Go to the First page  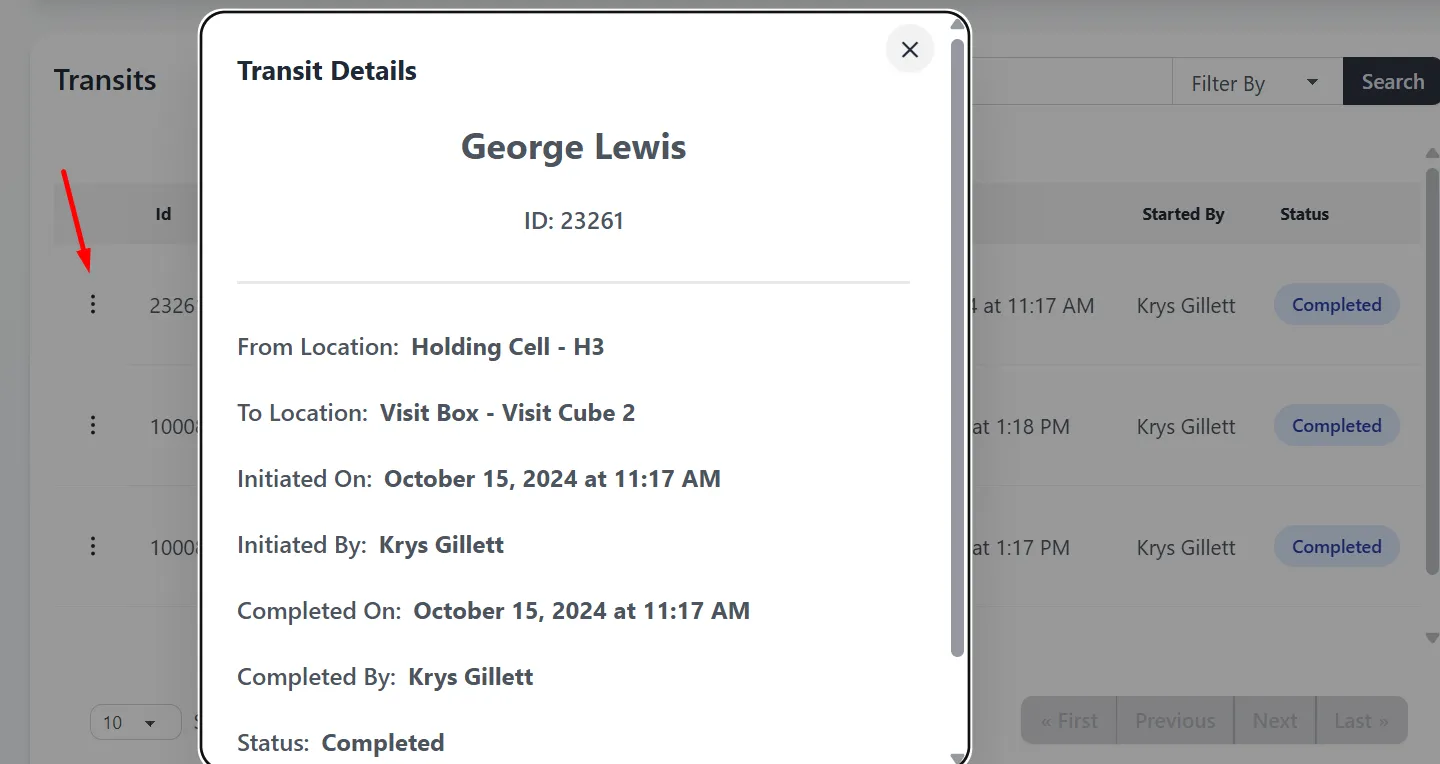click(1068, 721)
